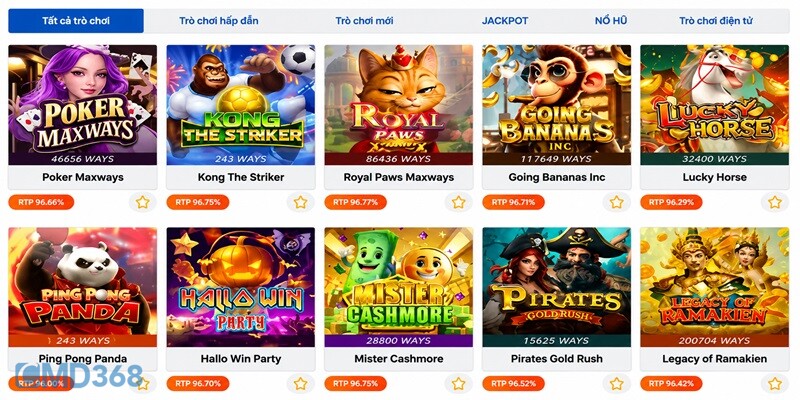The image size is (800, 400).
Task: Launch the Kong The Striker game thumbnail
Action: [x=241, y=105]
